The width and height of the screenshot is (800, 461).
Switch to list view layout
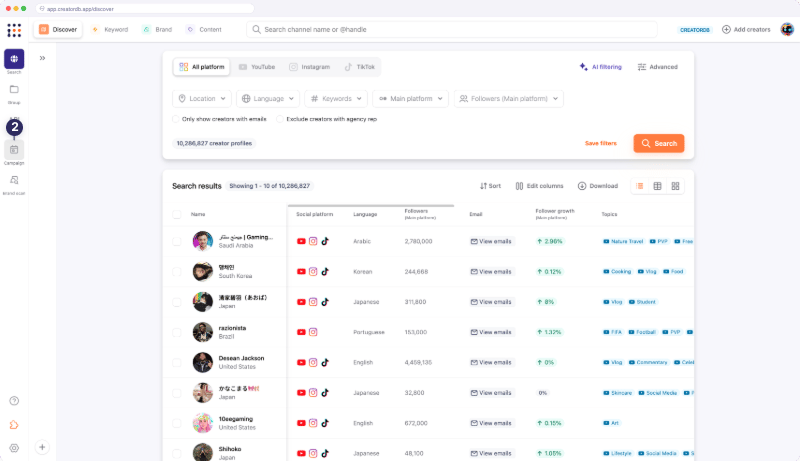(640, 186)
